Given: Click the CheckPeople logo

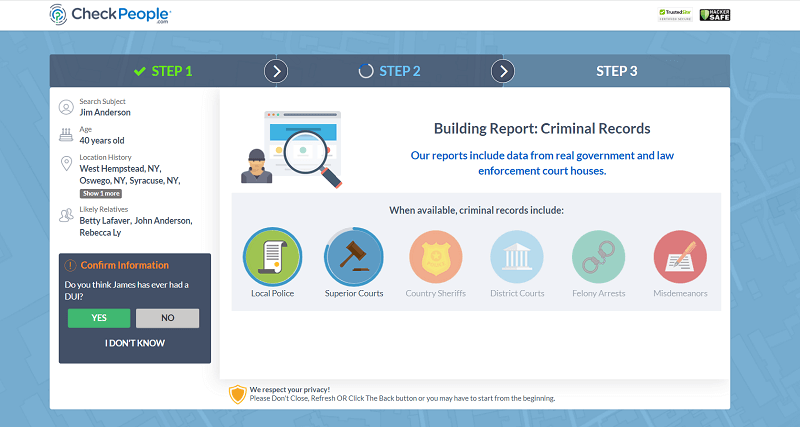Looking at the screenshot, I should [x=110, y=15].
